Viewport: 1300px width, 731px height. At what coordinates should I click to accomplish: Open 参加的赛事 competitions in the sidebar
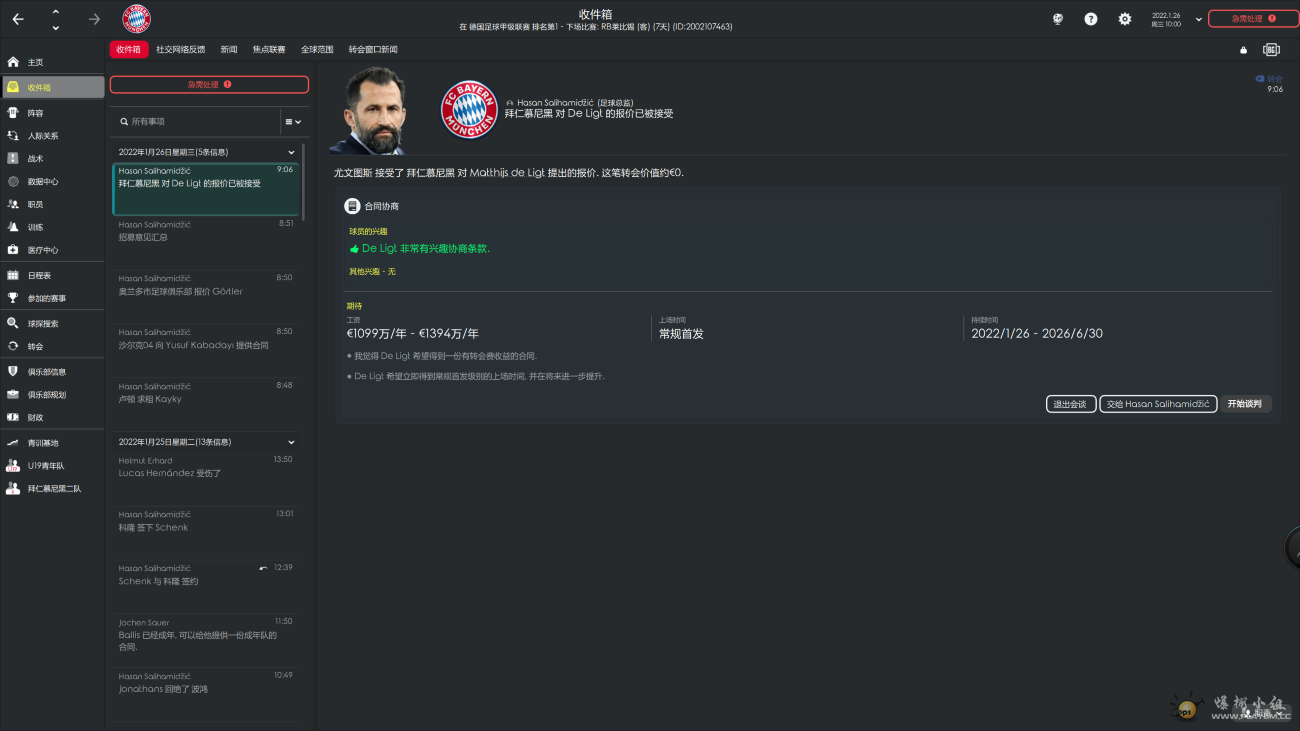52,298
